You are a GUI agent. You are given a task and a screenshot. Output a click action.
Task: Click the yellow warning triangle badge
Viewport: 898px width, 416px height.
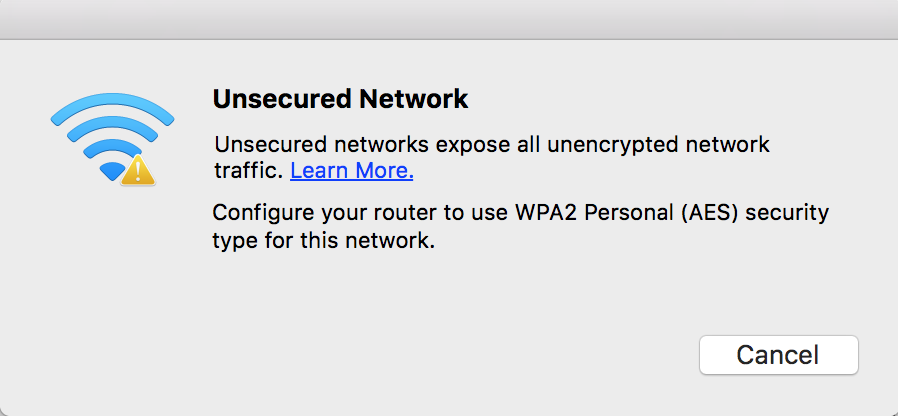coord(137,170)
